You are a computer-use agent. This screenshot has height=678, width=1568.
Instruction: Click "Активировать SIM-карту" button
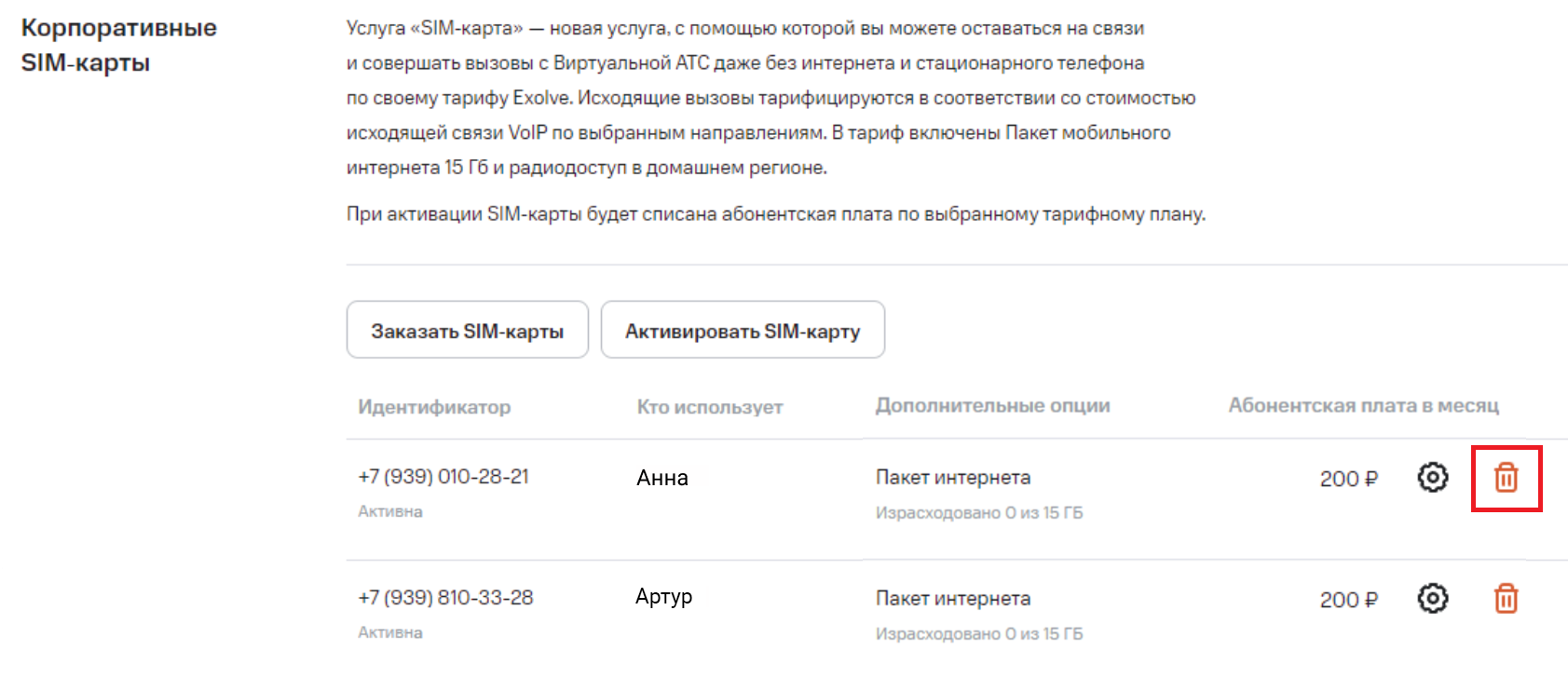pos(743,331)
